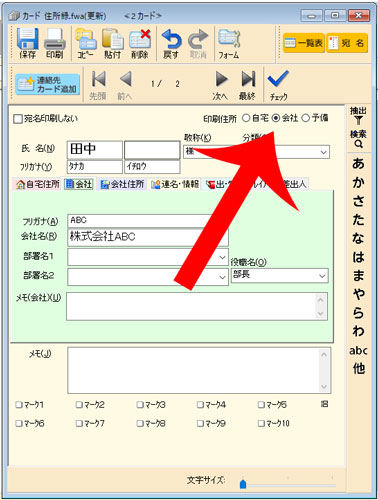Screen dimensions: 378x500
Task: Click the 取消 redo icon
Action: pos(198,43)
